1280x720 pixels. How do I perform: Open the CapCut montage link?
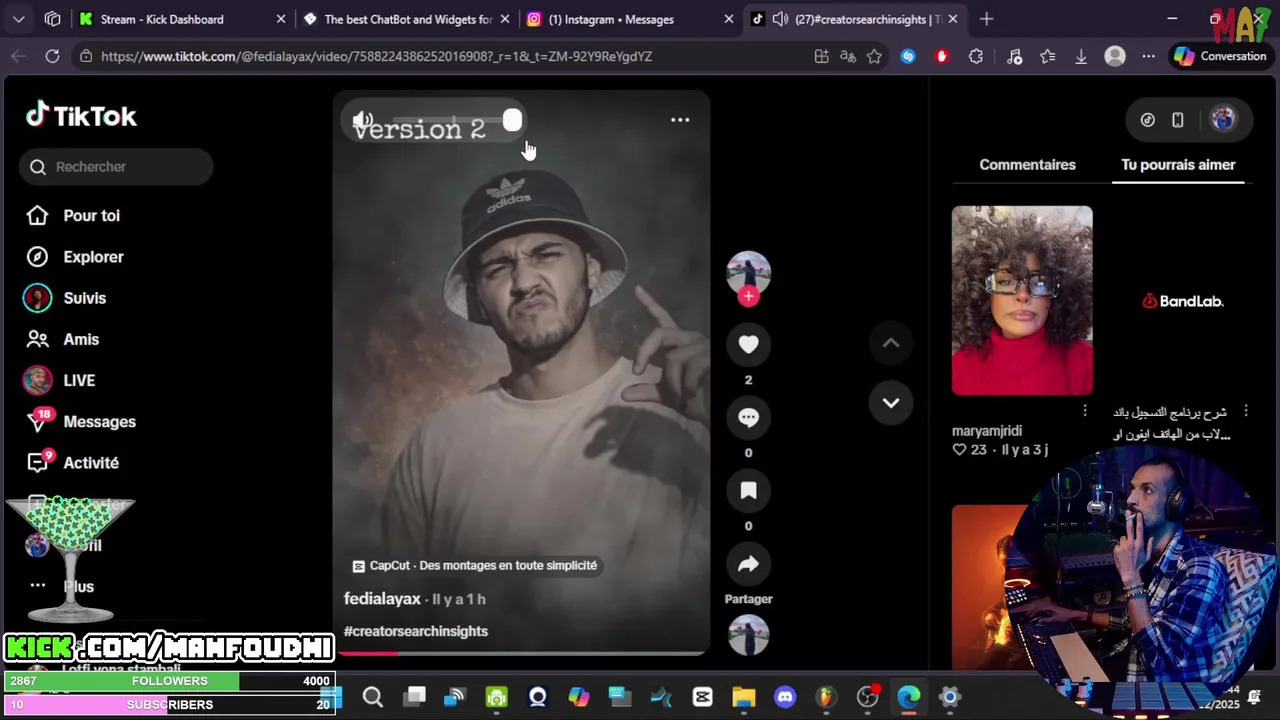tap(475, 565)
